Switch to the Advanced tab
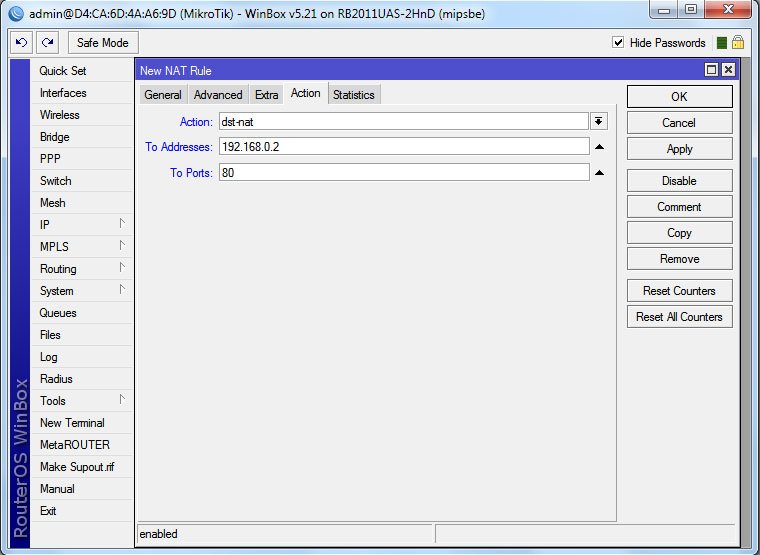The height and width of the screenshot is (555, 760). point(218,95)
